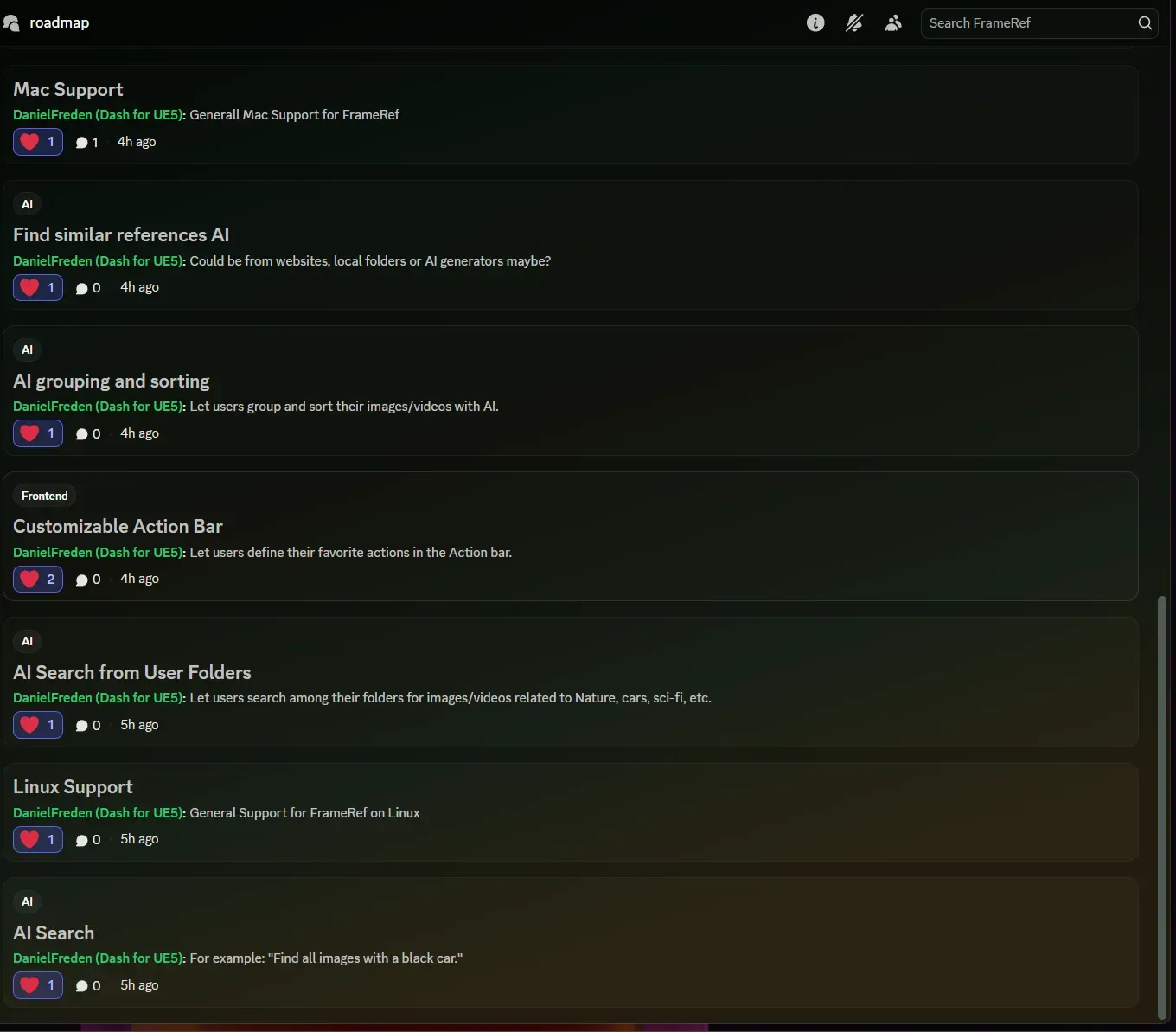Click "5h ago" timestamp on Linux Support
The height and width of the screenshot is (1032, 1176).
pos(139,839)
